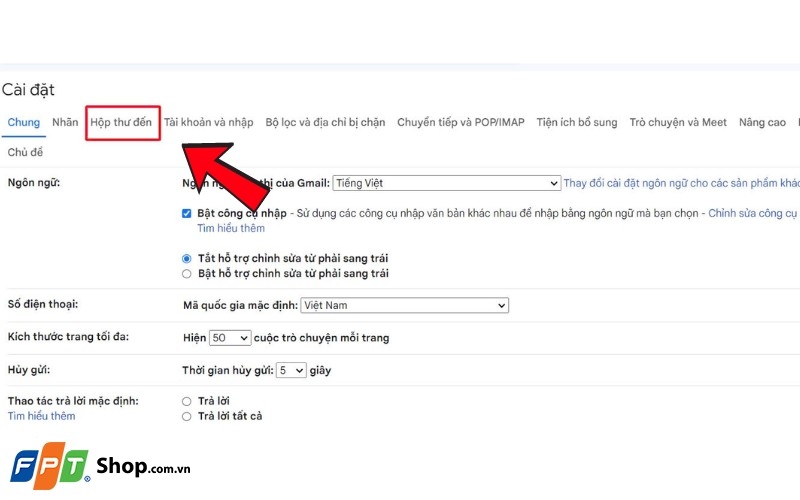Expand the Tiếng Việt language dropdown
The image size is (800, 500).
click(446, 183)
